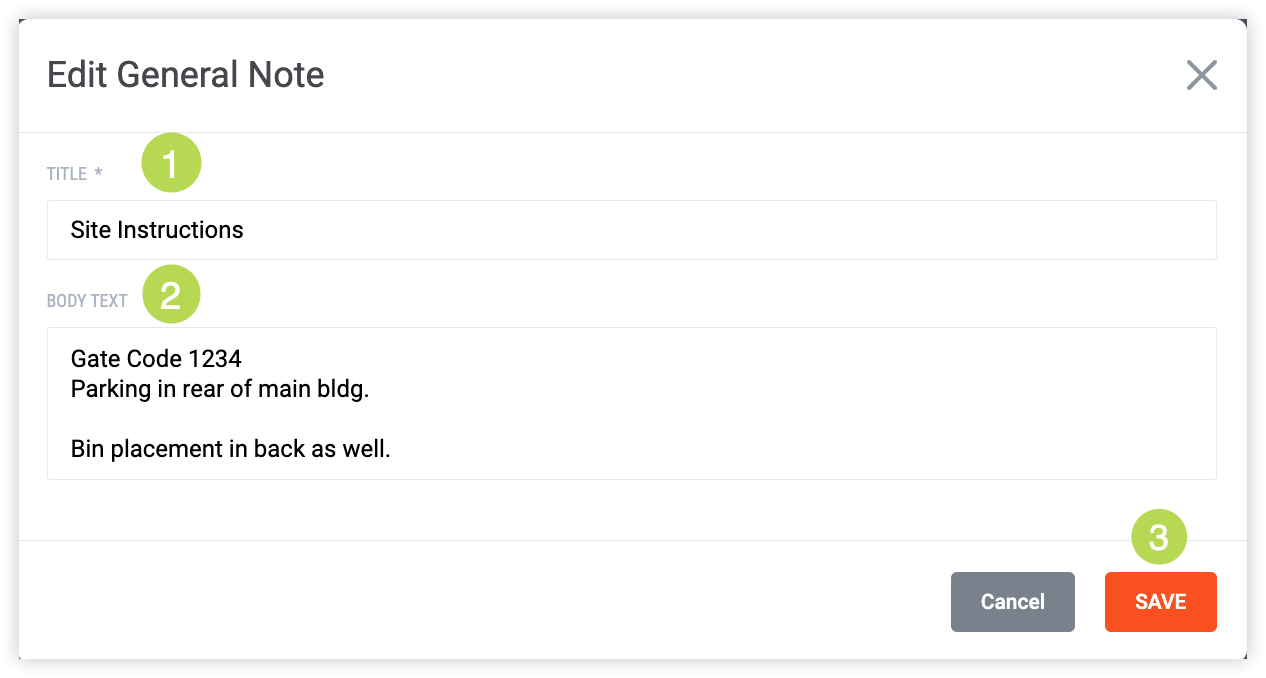Click the required asterisk beside TITLE
Image resolution: width=1266 pixels, height=678 pixels.
(x=98, y=173)
